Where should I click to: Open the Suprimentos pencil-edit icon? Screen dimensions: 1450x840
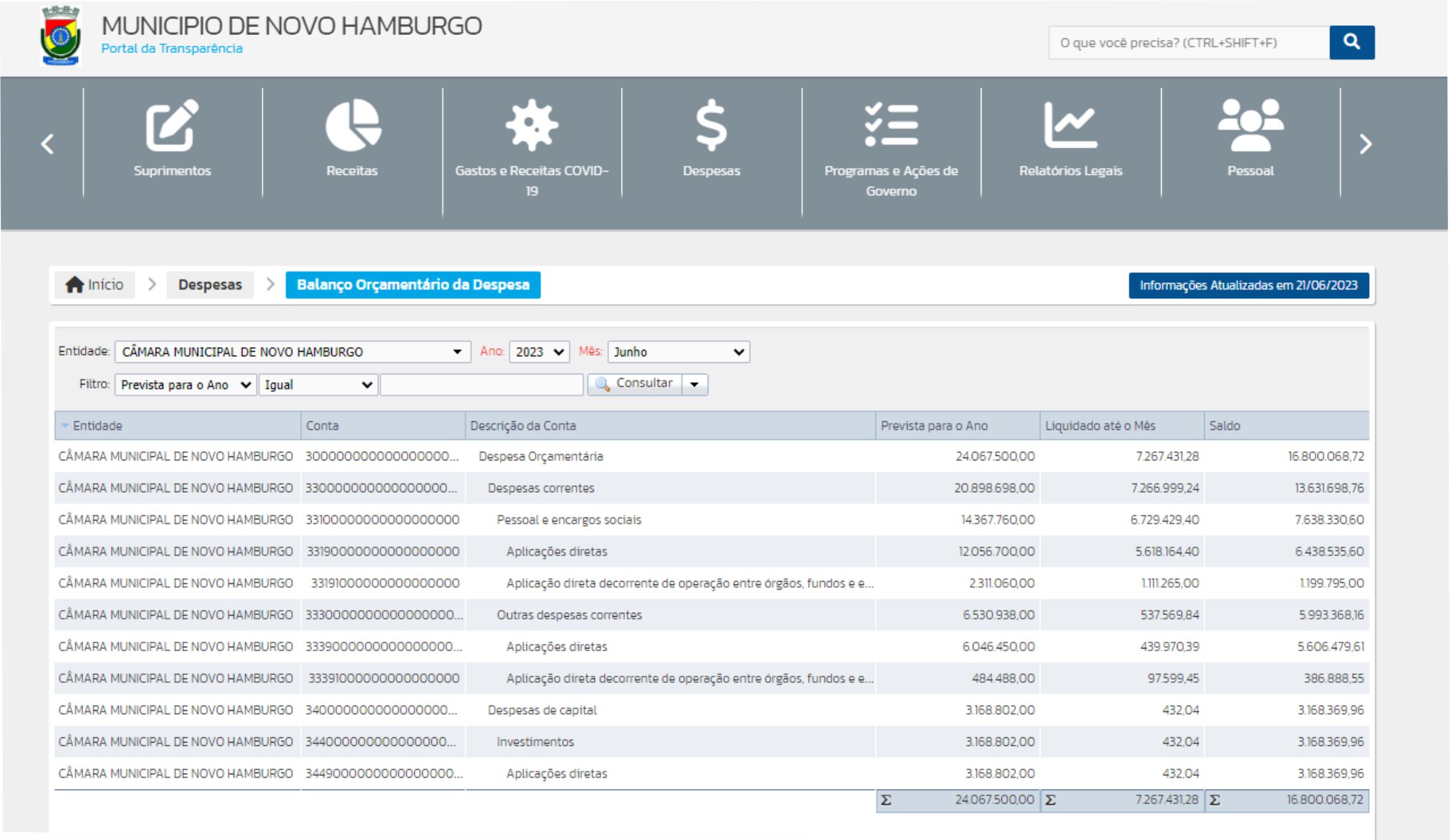[x=172, y=125]
